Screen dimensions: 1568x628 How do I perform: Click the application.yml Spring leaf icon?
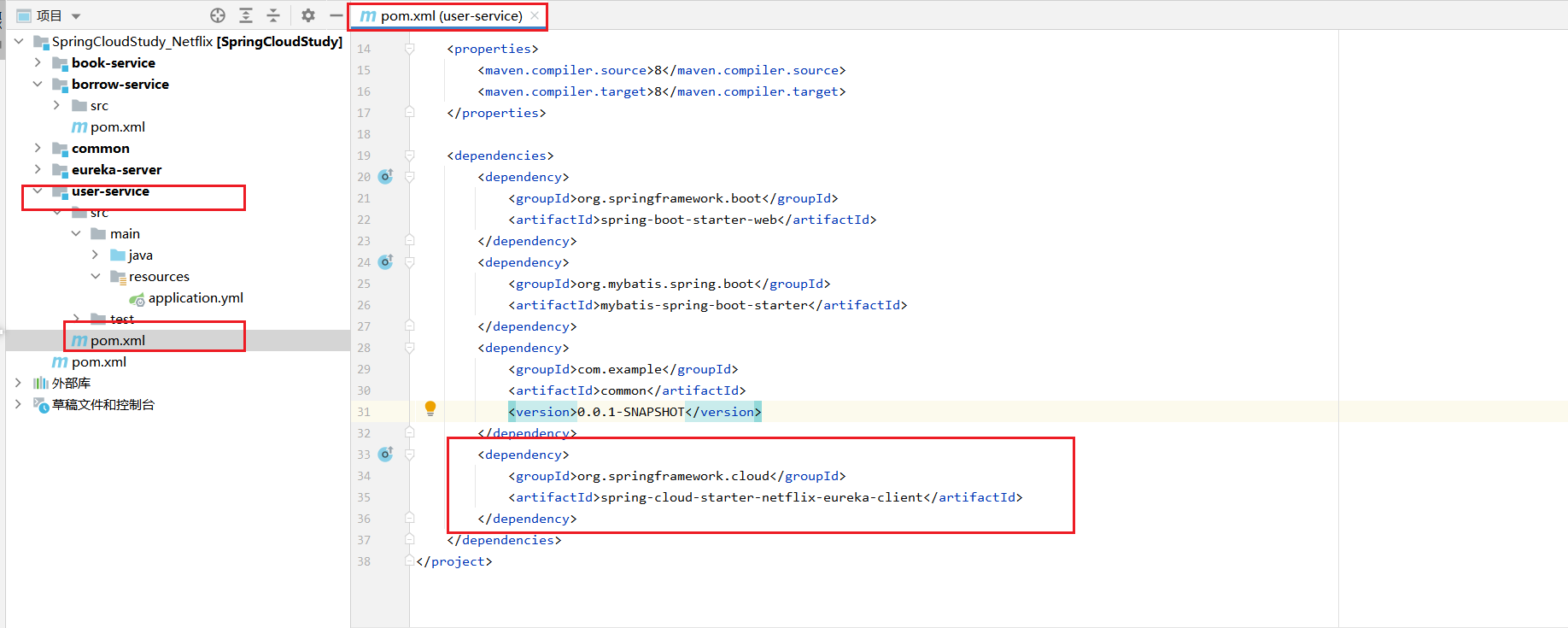point(137,298)
